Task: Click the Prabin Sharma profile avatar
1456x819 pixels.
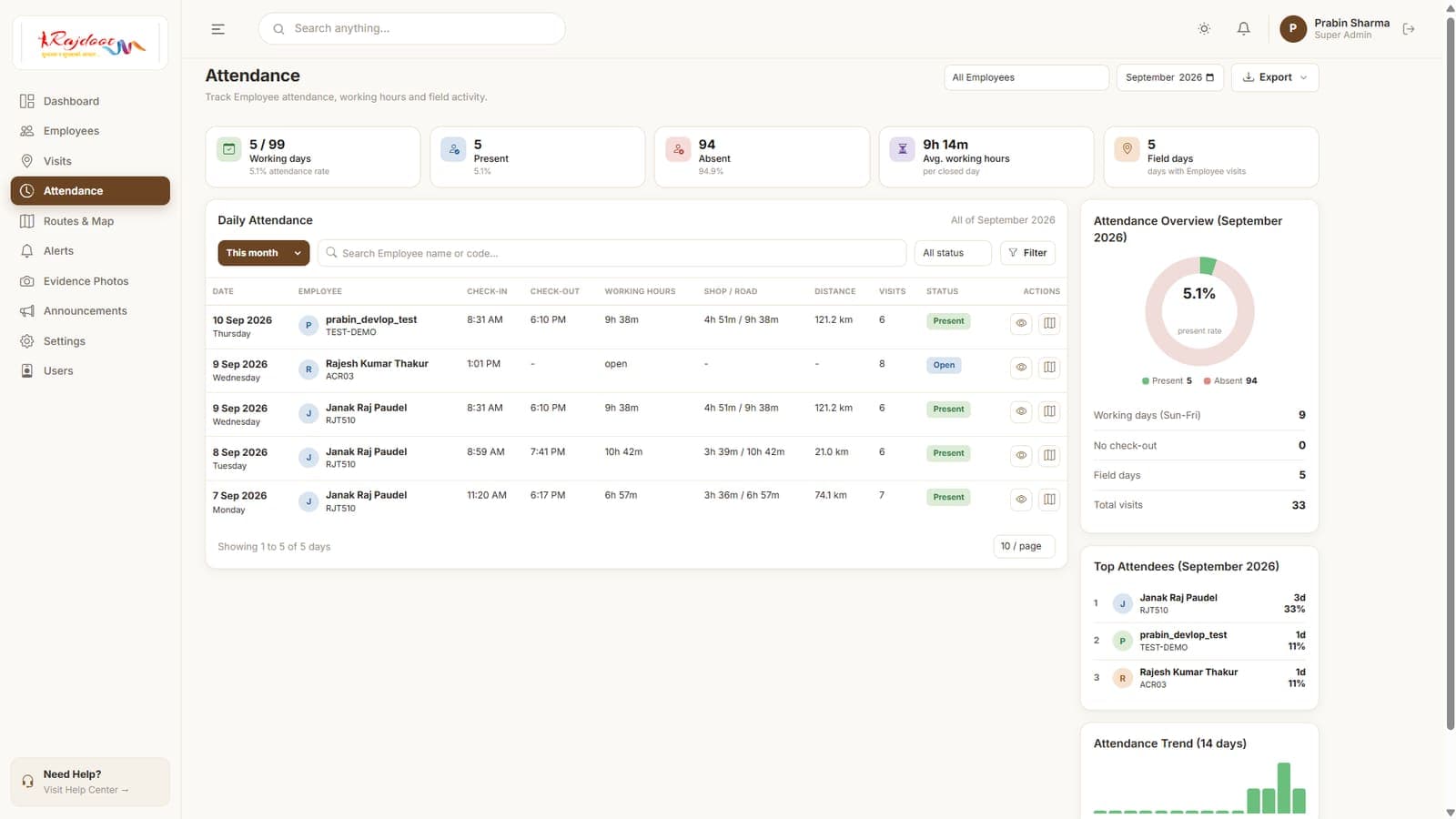Action: (x=1292, y=29)
